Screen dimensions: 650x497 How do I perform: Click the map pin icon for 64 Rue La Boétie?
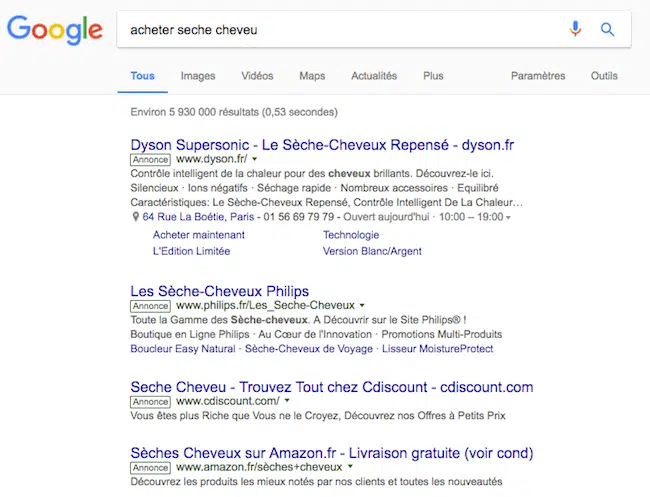pos(136,217)
